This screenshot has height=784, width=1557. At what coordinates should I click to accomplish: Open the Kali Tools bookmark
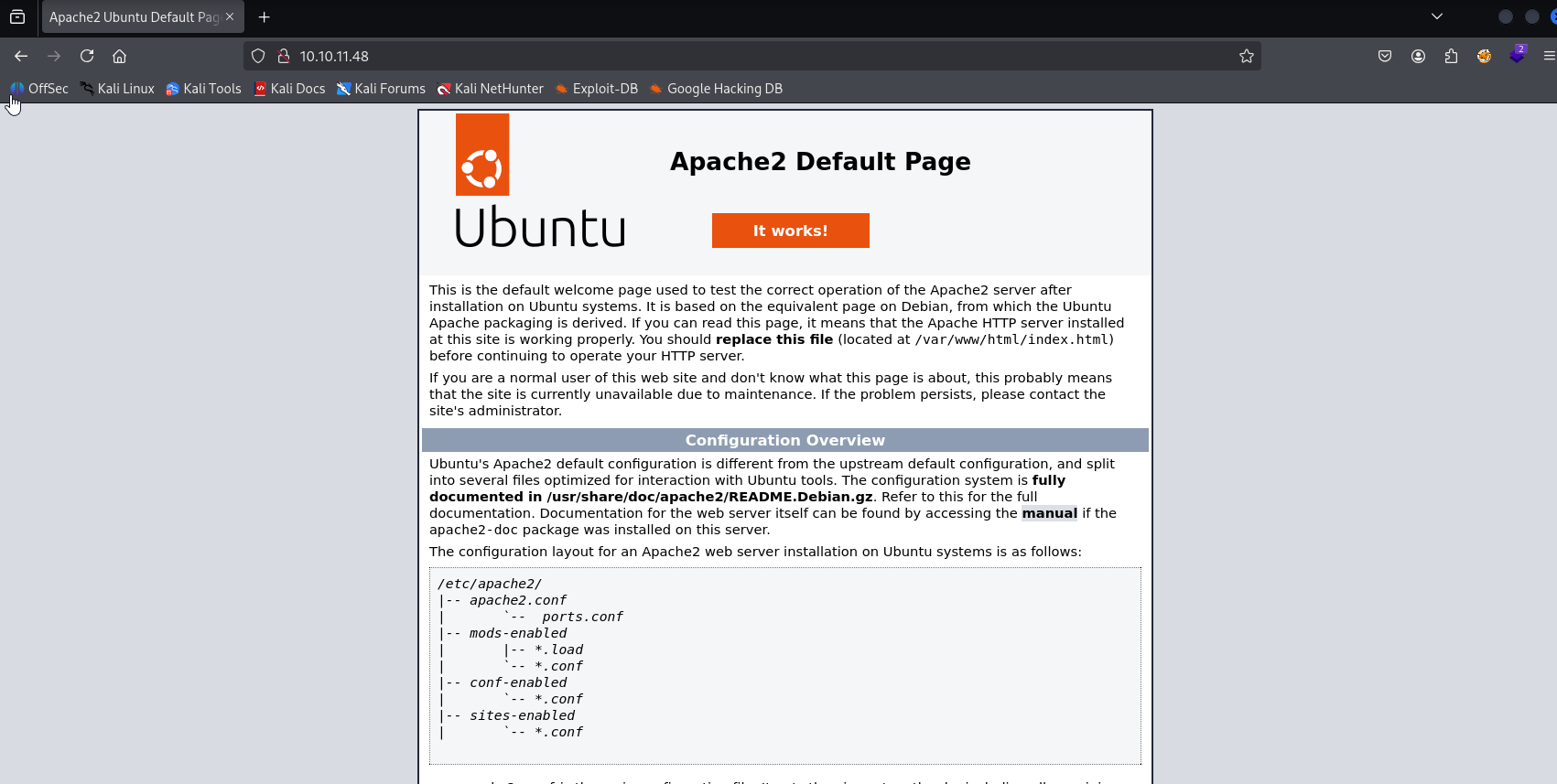pyautogui.click(x=203, y=89)
